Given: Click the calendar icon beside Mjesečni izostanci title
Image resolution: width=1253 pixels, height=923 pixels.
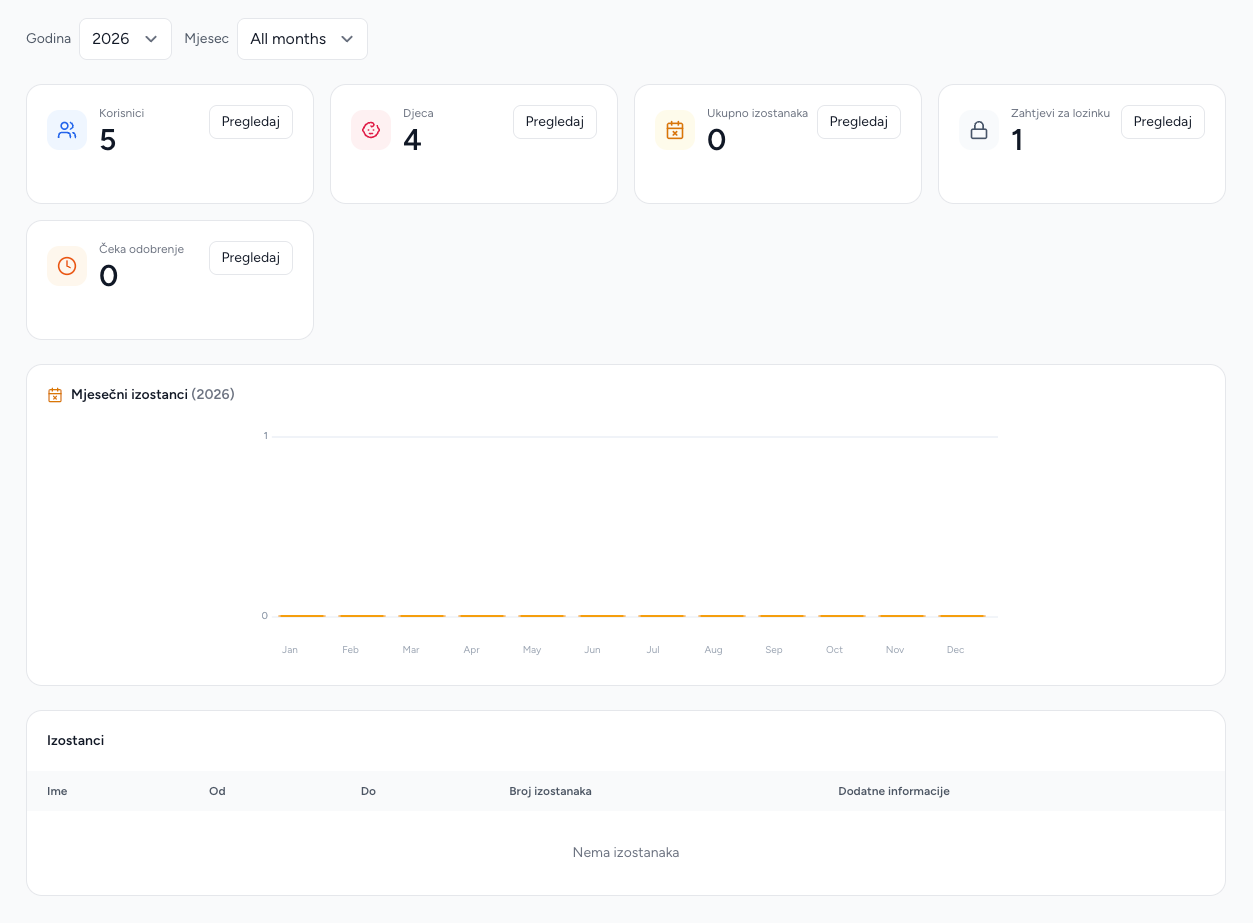Looking at the screenshot, I should pos(55,395).
